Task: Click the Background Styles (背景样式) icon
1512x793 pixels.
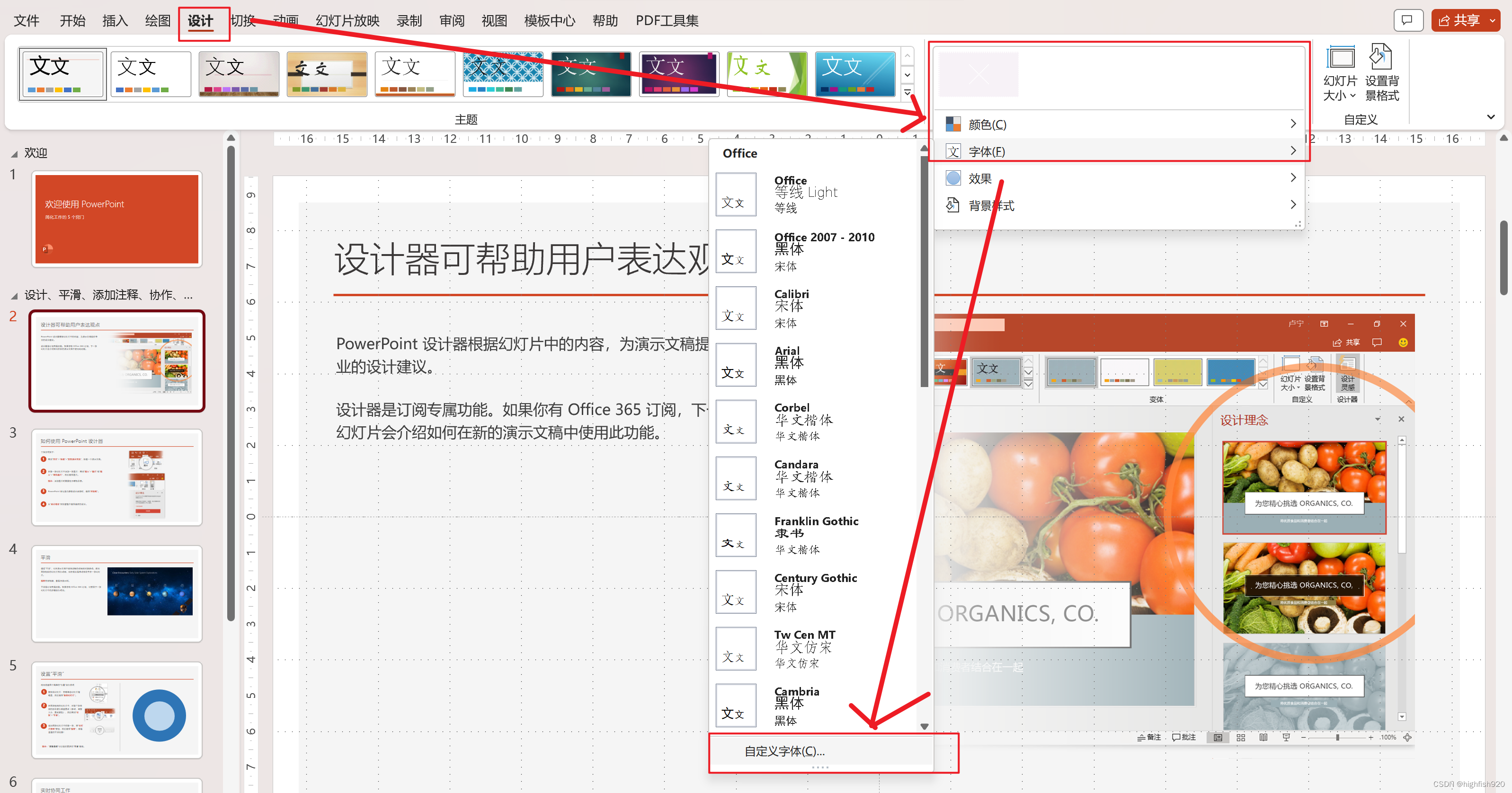Action: click(953, 205)
